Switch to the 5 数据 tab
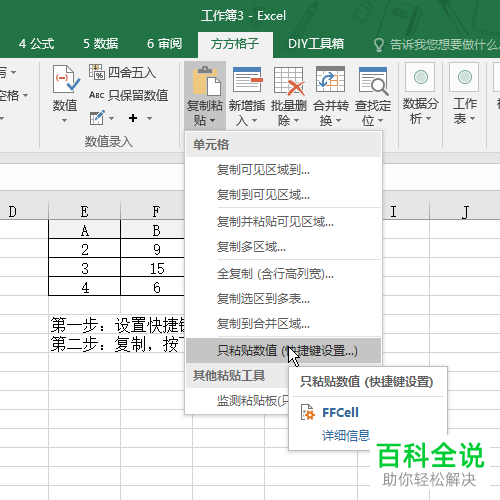 click(x=101, y=44)
